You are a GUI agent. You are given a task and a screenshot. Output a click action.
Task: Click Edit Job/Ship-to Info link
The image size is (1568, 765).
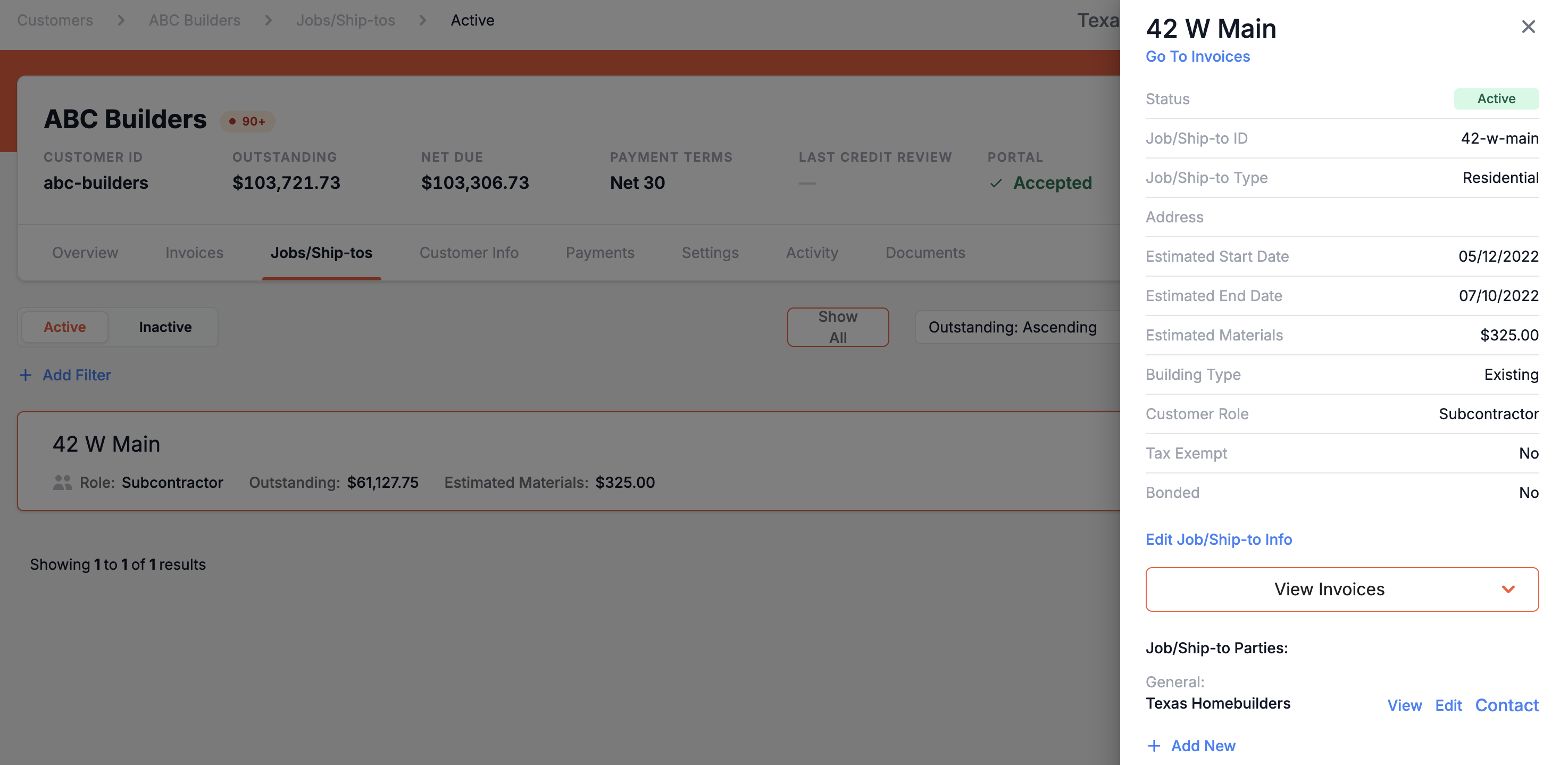coord(1219,539)
